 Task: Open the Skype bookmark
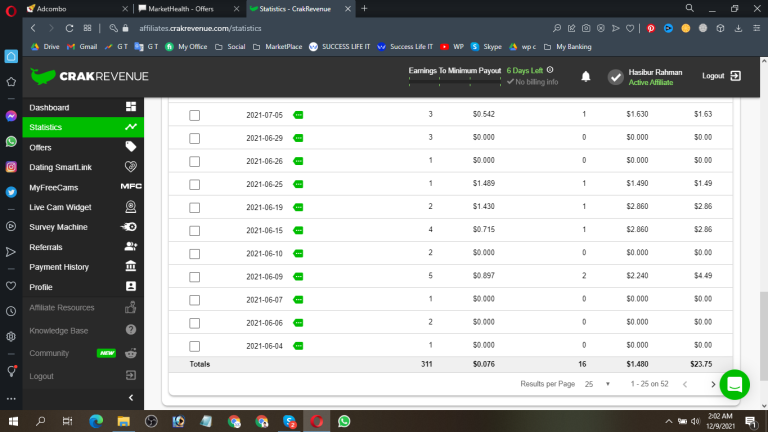(x=486, y=47)
